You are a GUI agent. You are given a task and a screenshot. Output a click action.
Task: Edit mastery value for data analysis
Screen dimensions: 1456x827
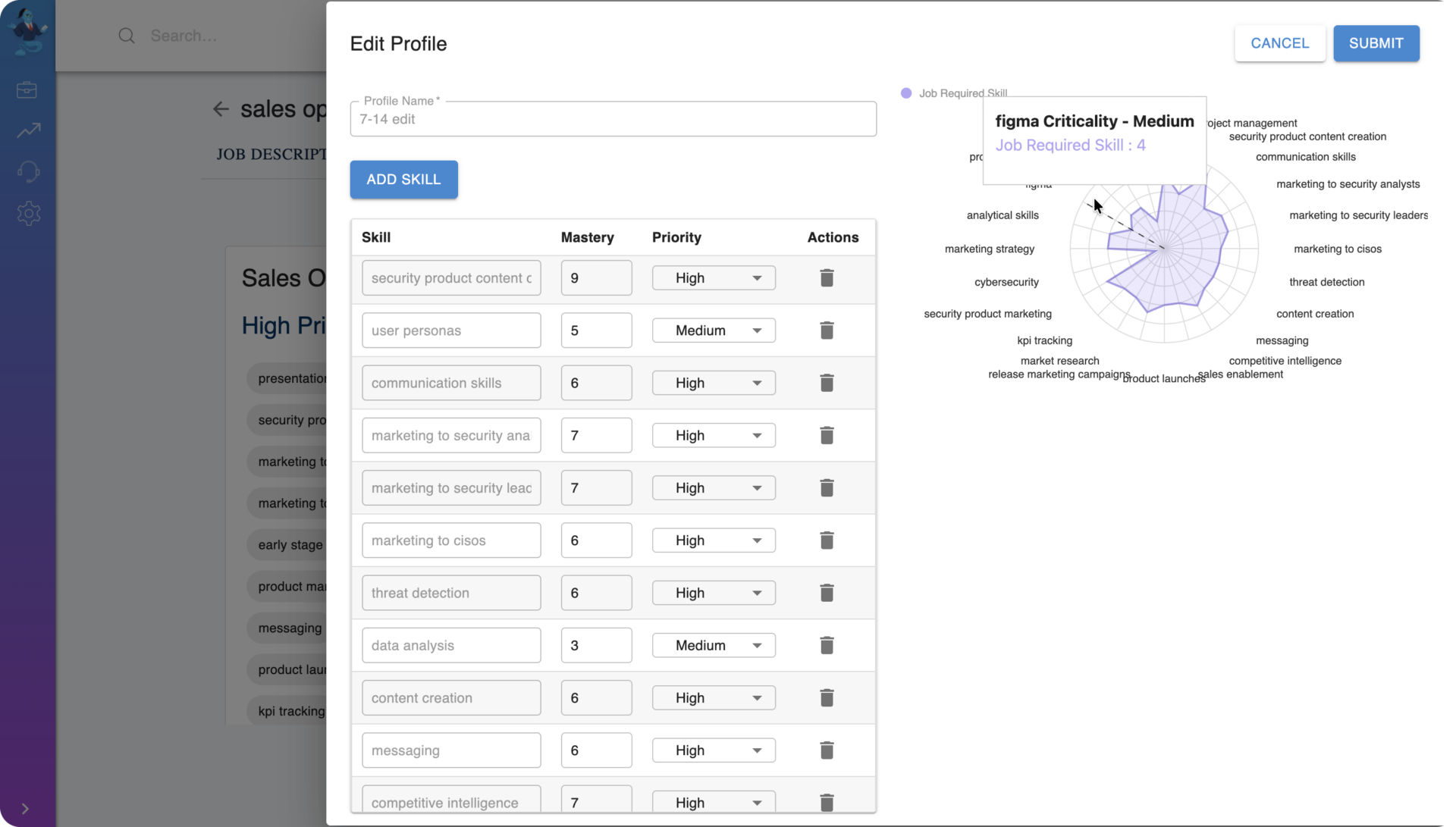[596, 645]
